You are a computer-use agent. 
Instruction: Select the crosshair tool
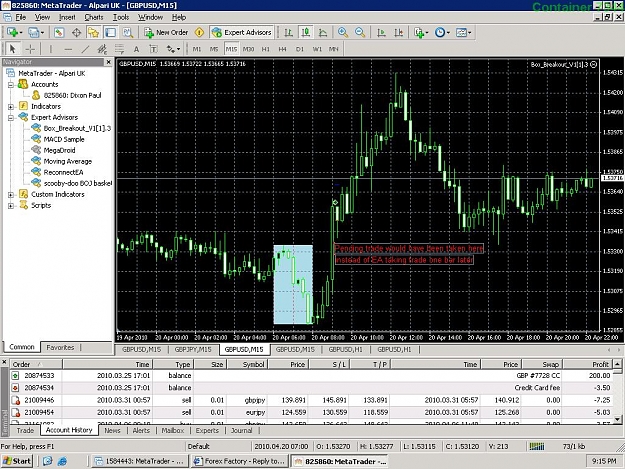(30, 49)
